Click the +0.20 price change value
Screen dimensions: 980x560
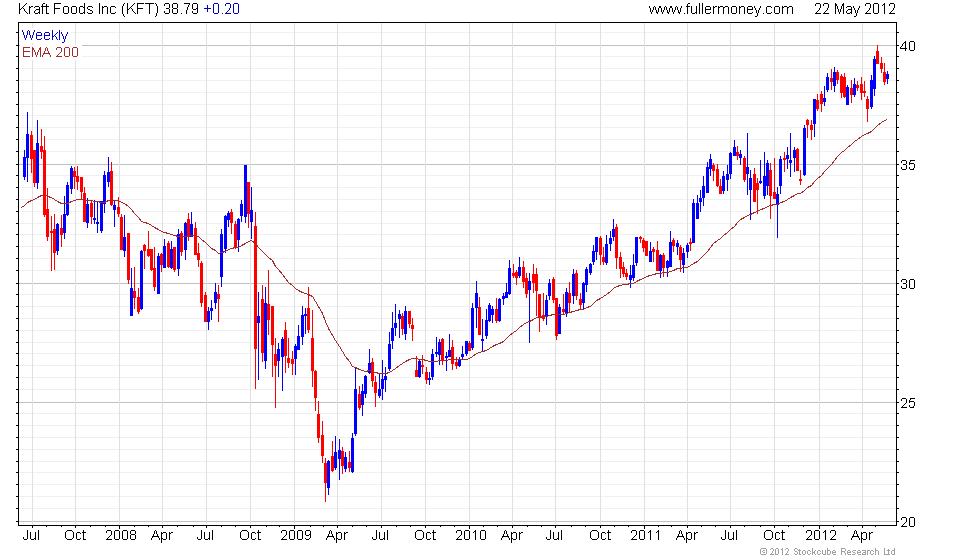(x=221, y=9)
